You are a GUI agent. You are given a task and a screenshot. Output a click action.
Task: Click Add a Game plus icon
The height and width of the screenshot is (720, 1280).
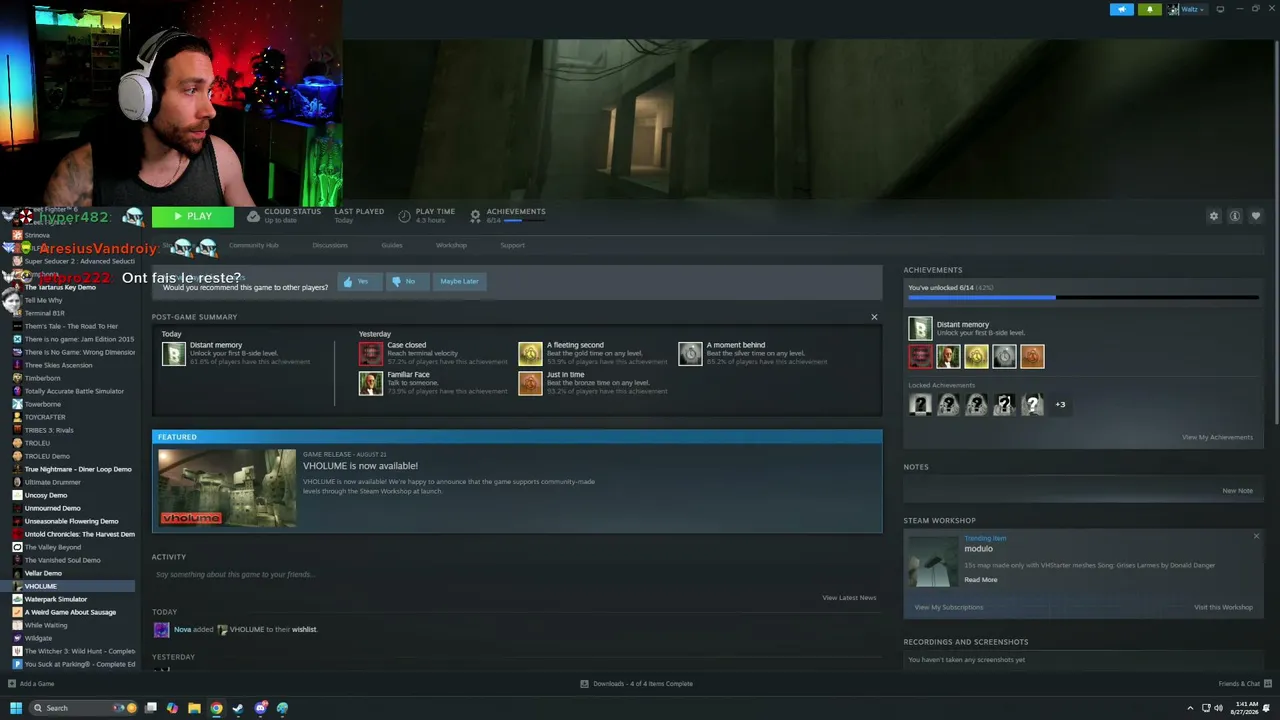point(12,684)
